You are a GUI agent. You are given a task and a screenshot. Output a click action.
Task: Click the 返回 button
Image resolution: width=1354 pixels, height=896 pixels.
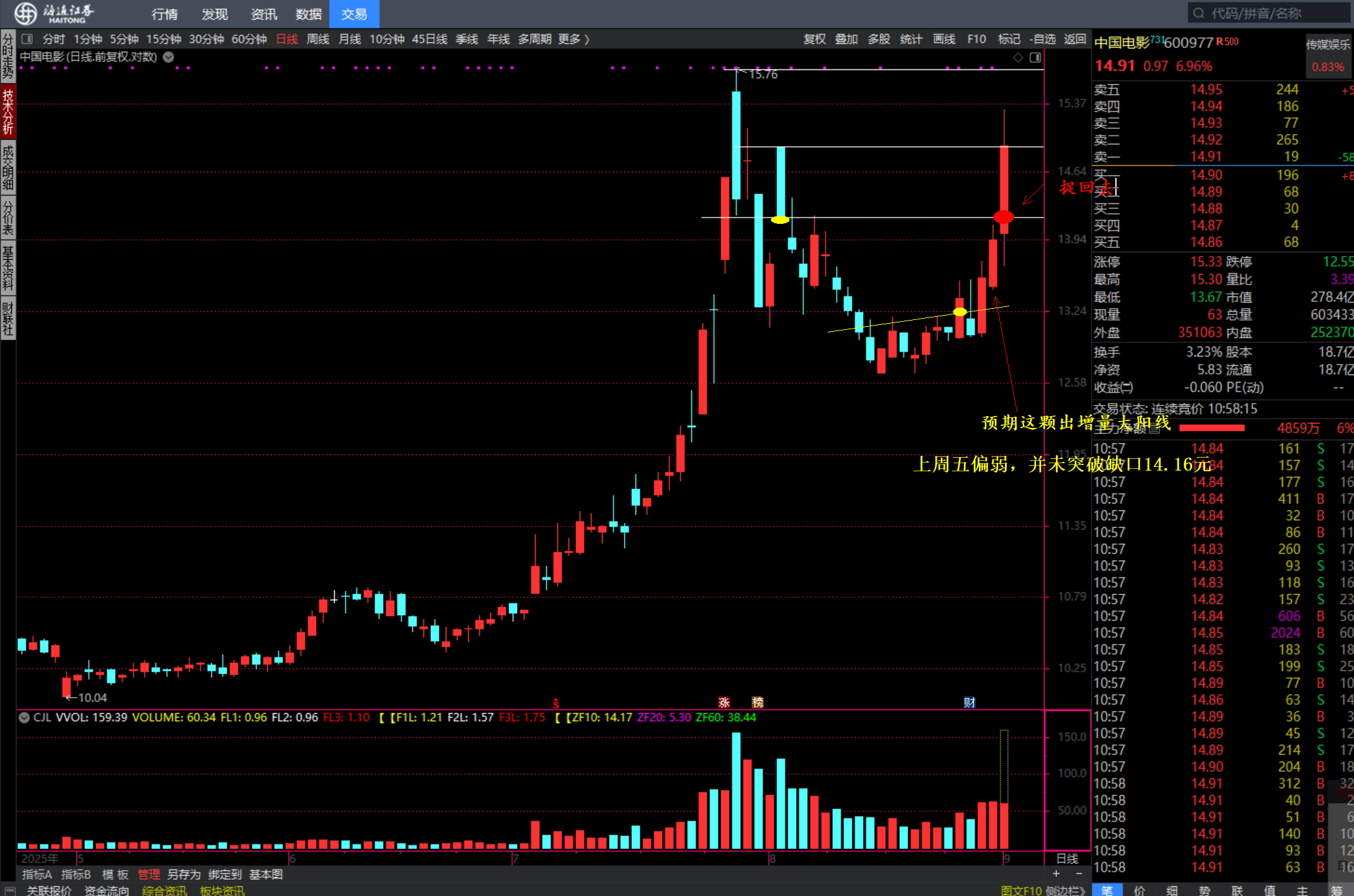[x=1075, y=39]
